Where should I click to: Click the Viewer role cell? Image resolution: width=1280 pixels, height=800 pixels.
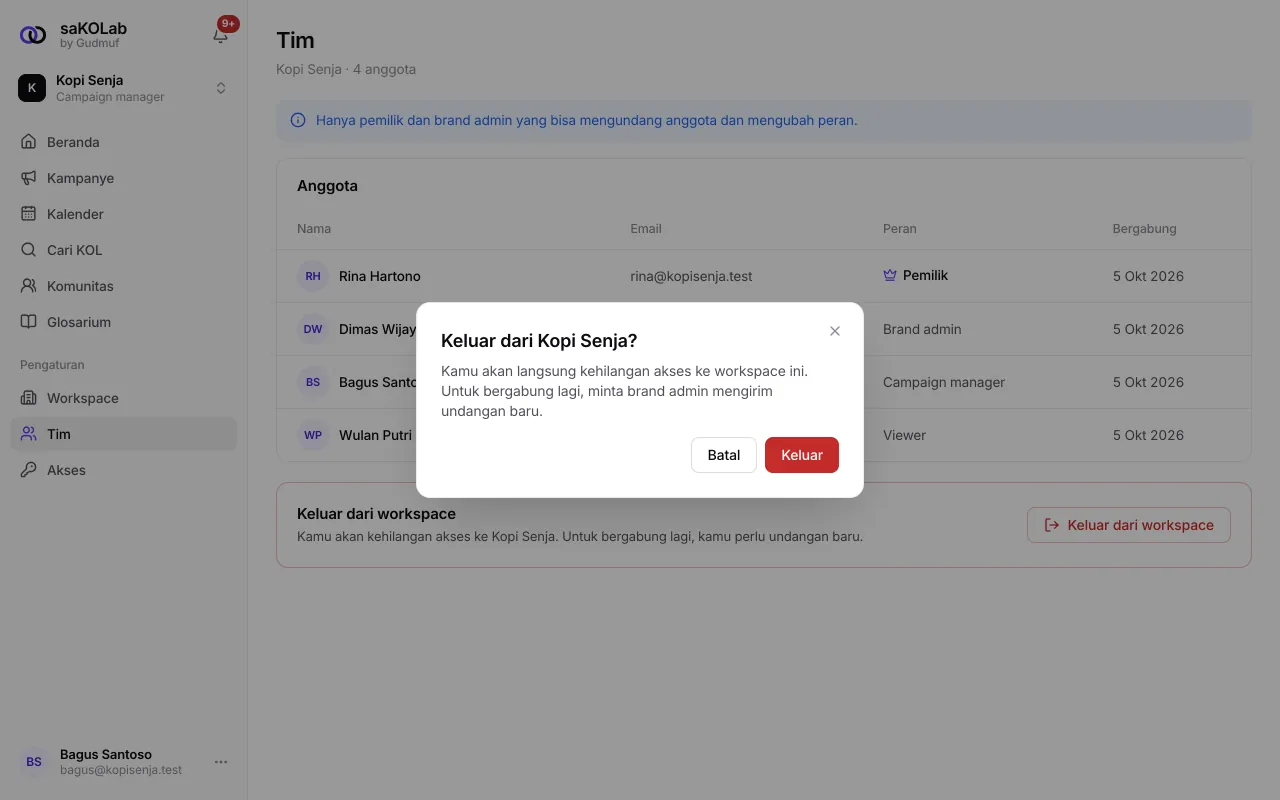(905, 435)
